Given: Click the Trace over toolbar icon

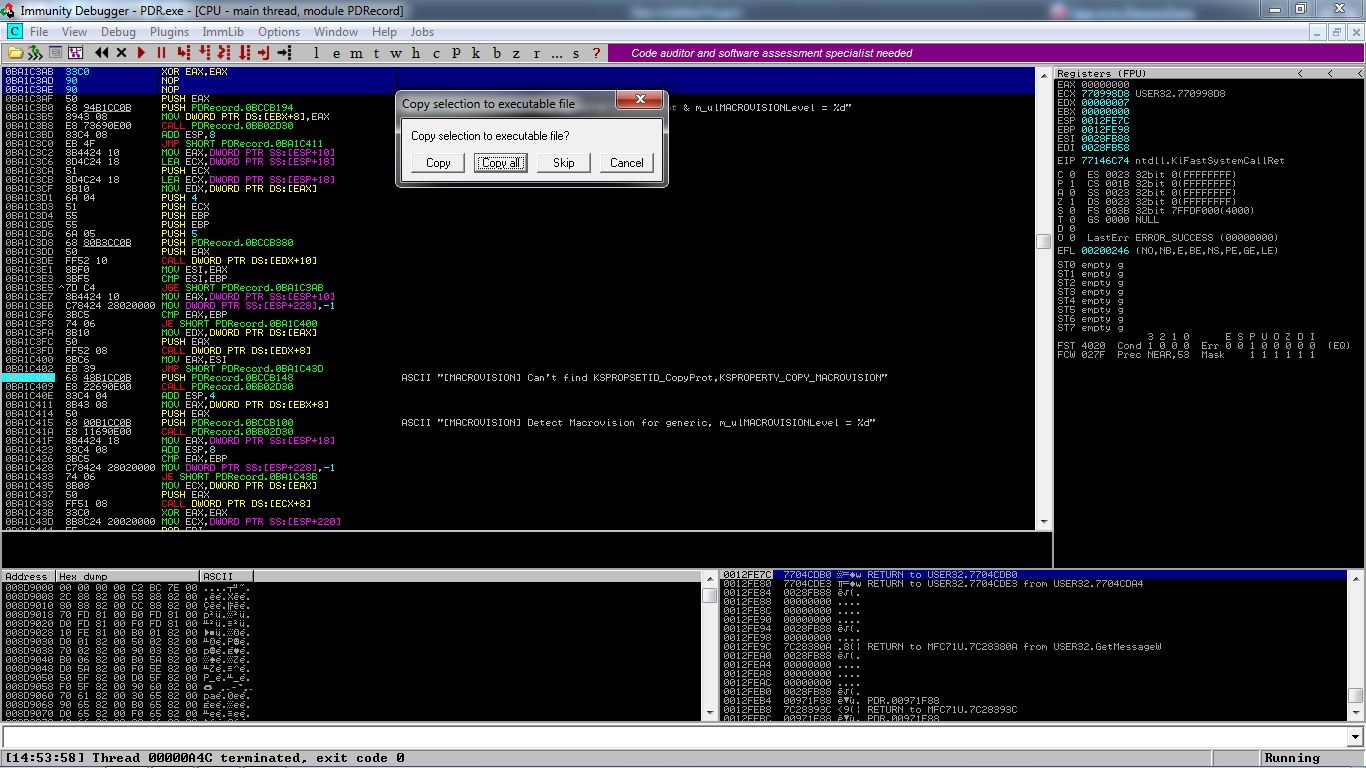Looking at the screenshot, I should (x=244, y=52).
